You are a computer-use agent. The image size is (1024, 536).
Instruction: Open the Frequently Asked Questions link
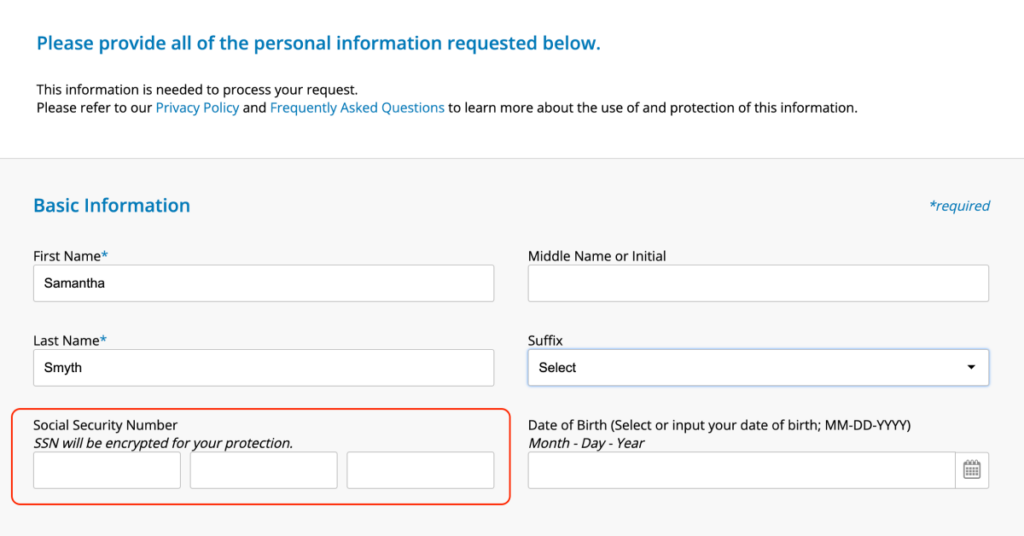coord(357,108)
